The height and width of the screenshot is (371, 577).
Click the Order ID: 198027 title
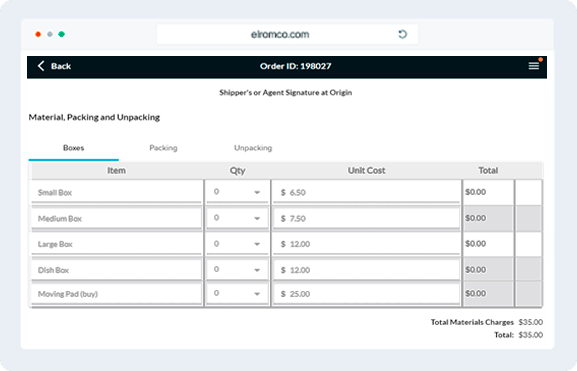tap(295, 66)
